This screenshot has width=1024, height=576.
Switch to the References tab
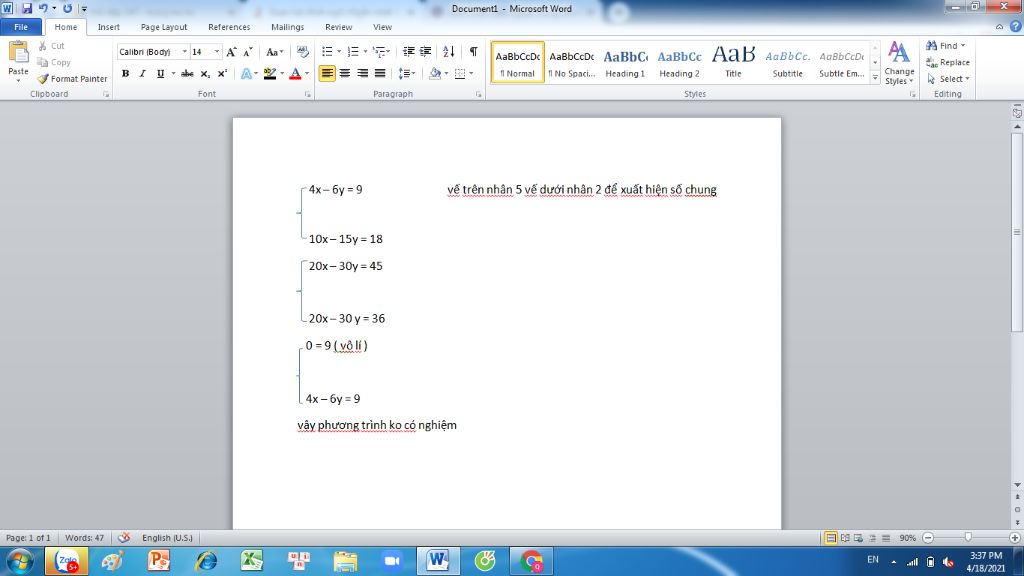coord(229,27)
